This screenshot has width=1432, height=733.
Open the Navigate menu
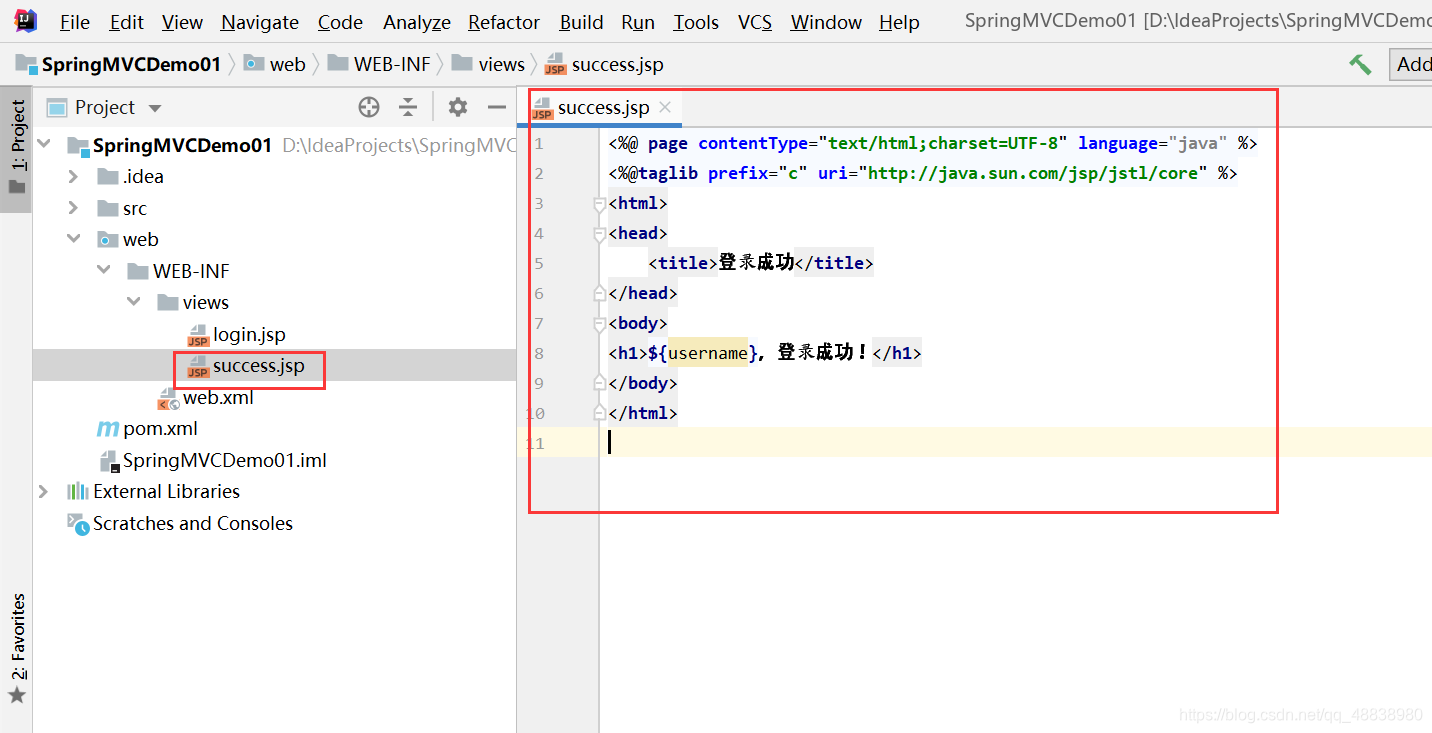pos(260,22)
